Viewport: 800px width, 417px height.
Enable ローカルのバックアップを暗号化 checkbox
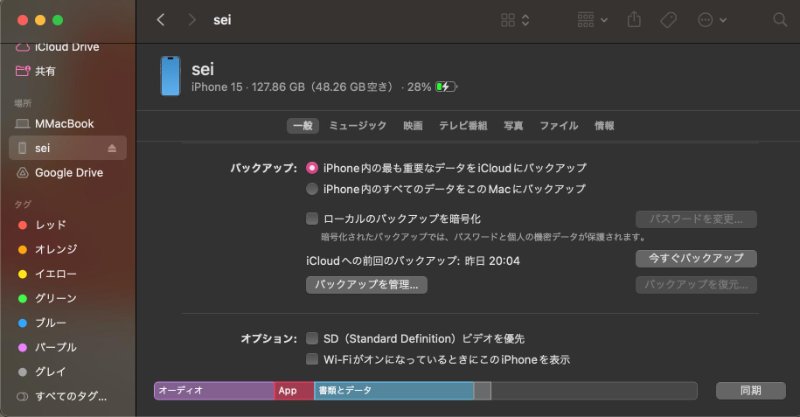(x=312, y=218)
